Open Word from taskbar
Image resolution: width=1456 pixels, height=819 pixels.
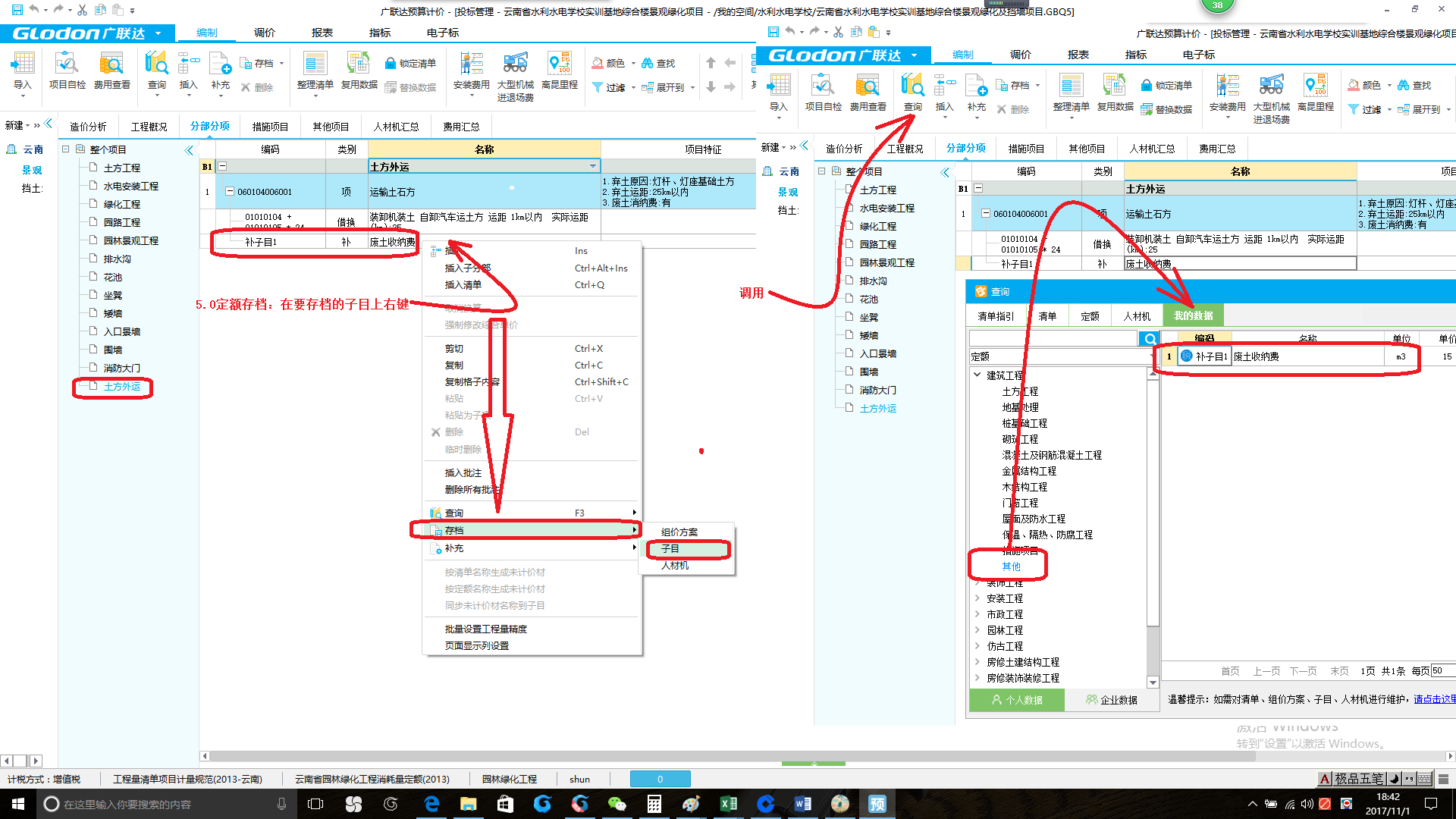tap(802, 804)
